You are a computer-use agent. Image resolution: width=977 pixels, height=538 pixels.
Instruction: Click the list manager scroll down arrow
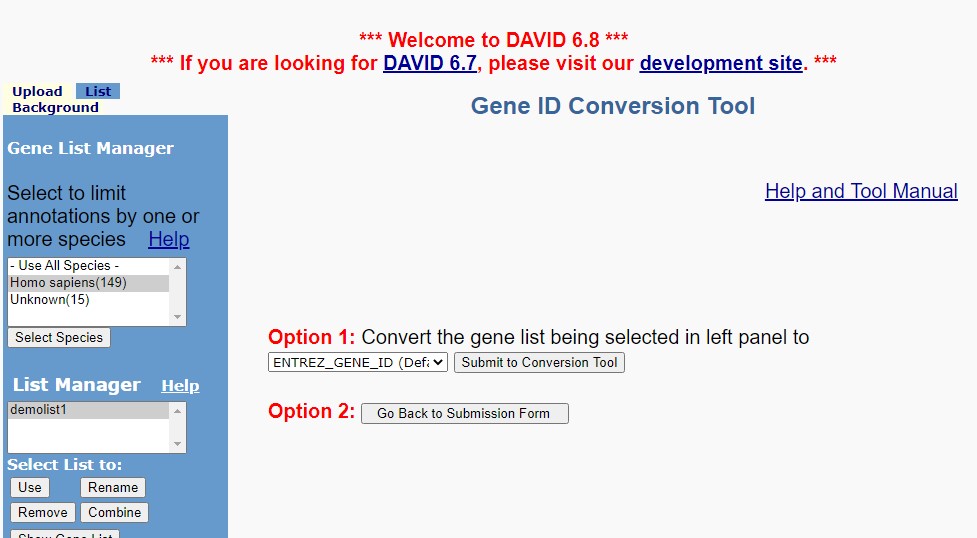(x=178, y=444)
